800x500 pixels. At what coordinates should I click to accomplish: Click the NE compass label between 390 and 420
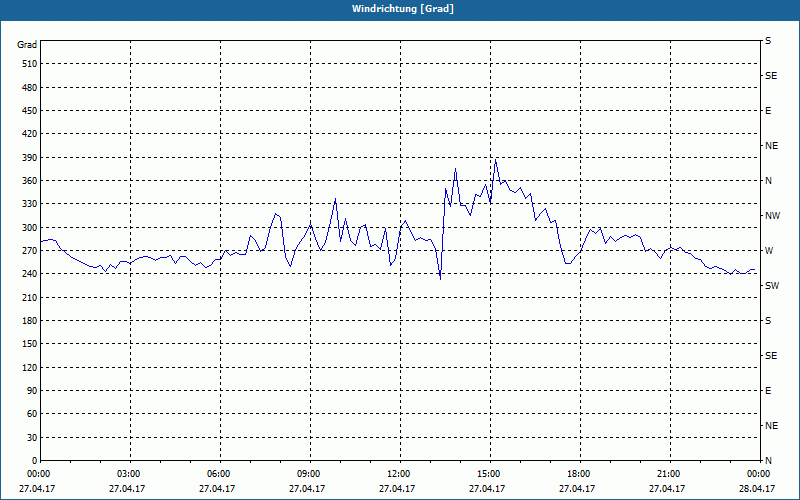tap(771, 146)
